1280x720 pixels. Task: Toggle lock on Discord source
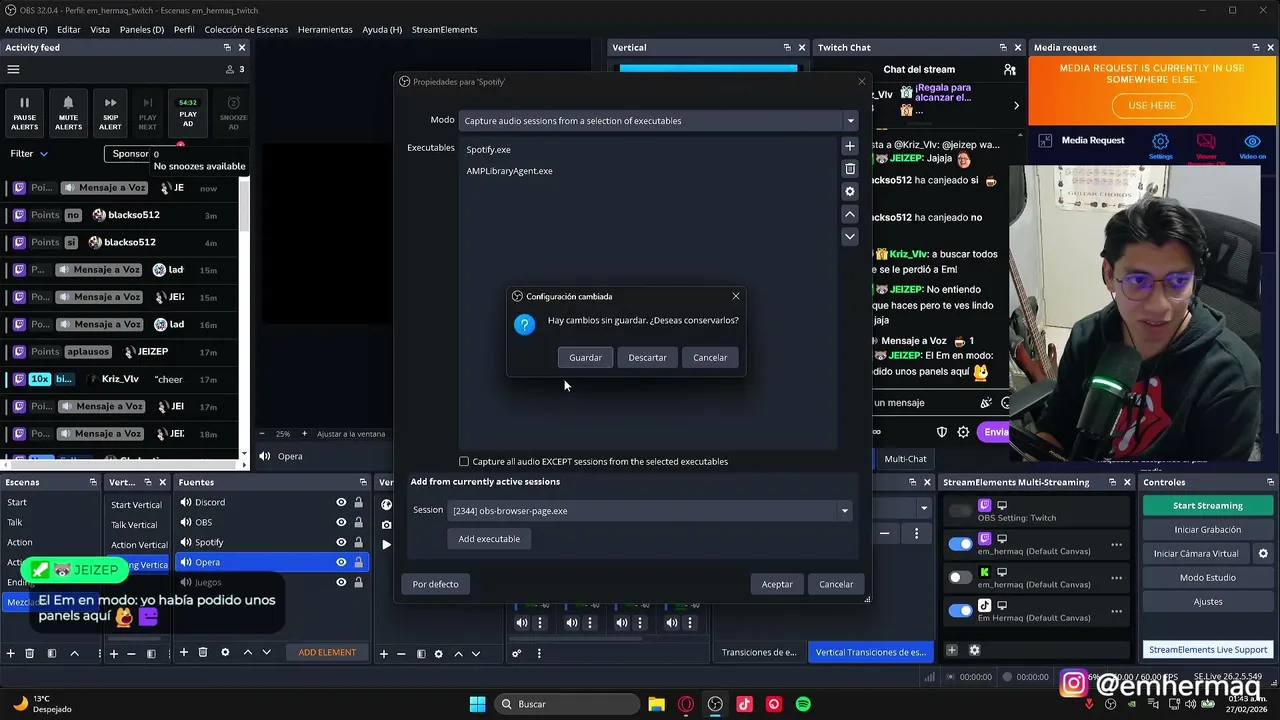point(358,502)
